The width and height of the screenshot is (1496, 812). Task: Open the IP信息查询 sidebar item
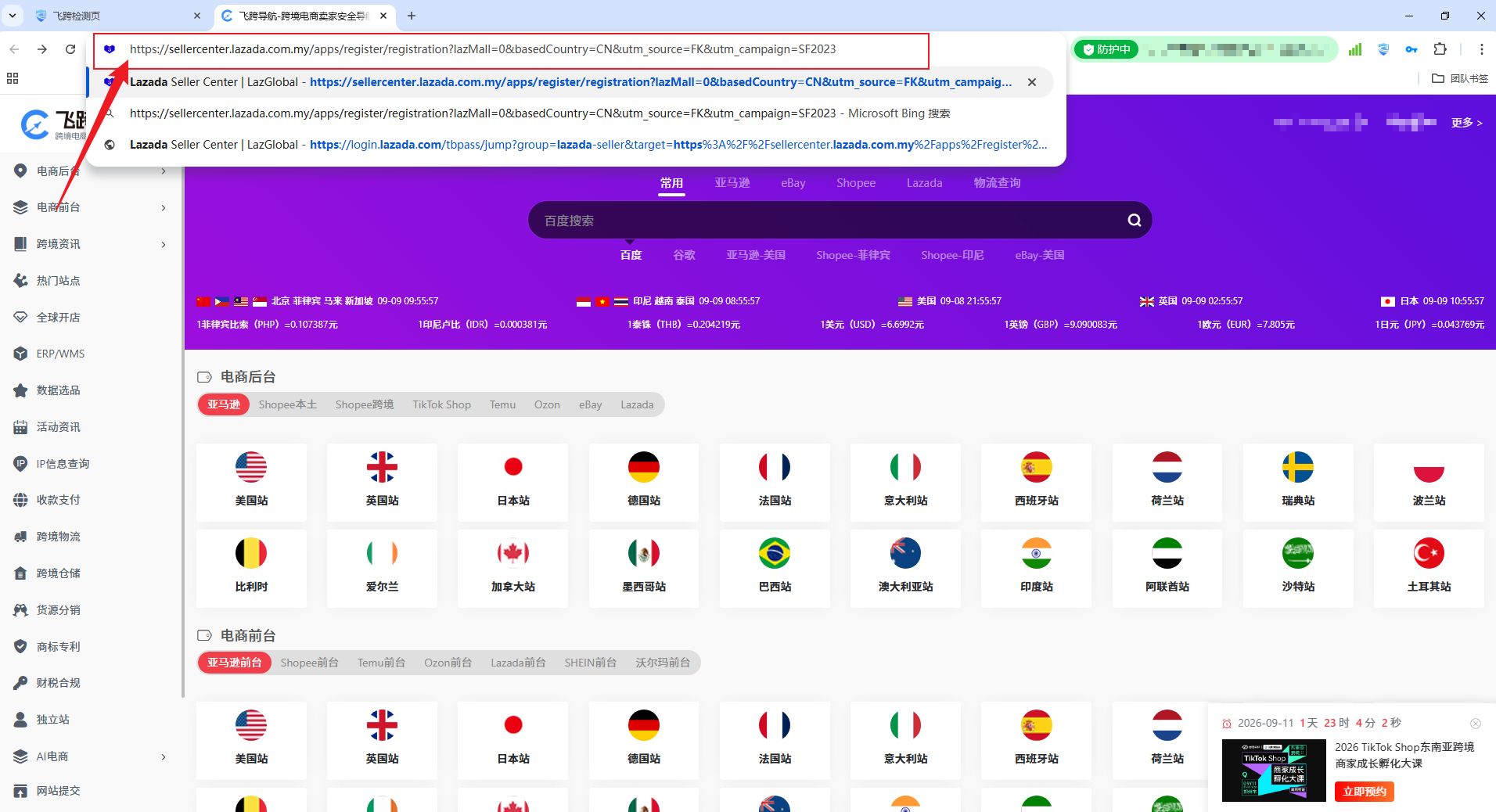tap(63, 464)
